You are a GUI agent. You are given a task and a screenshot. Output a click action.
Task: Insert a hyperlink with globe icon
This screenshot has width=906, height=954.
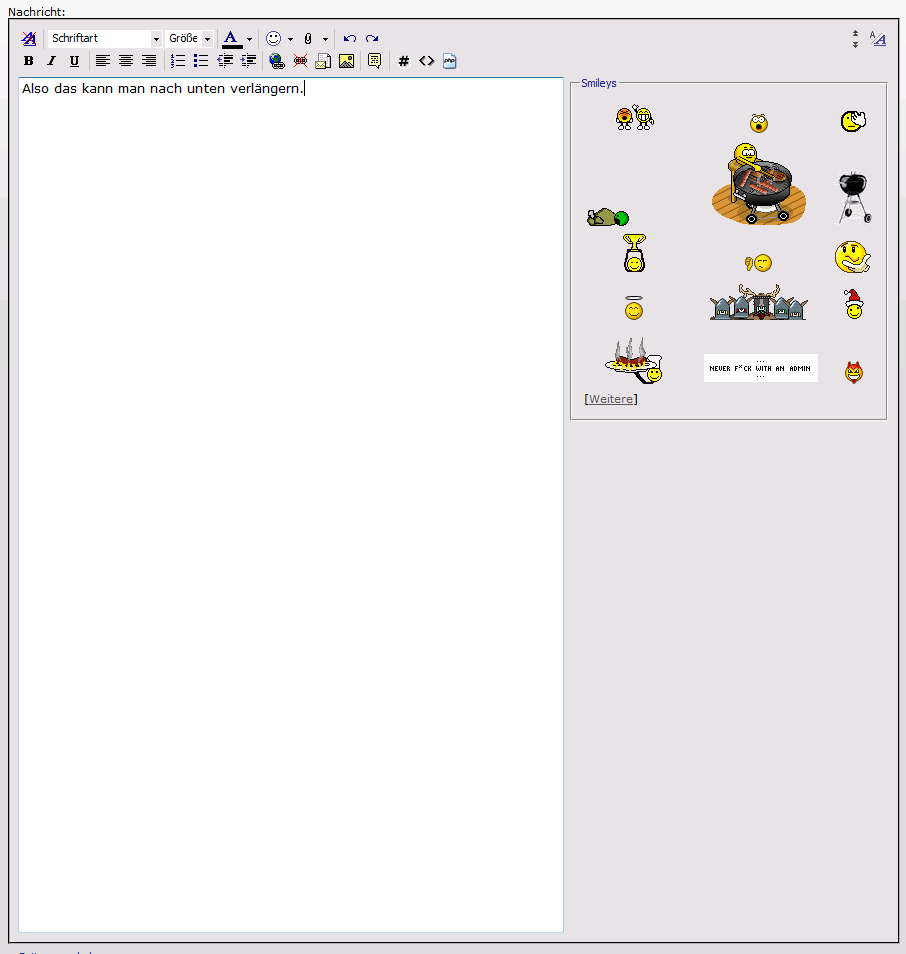click(277, 61)
